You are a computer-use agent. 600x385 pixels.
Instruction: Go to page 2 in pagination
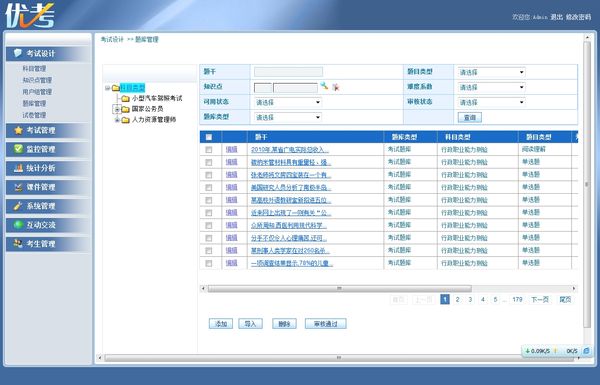click(457, 299)
